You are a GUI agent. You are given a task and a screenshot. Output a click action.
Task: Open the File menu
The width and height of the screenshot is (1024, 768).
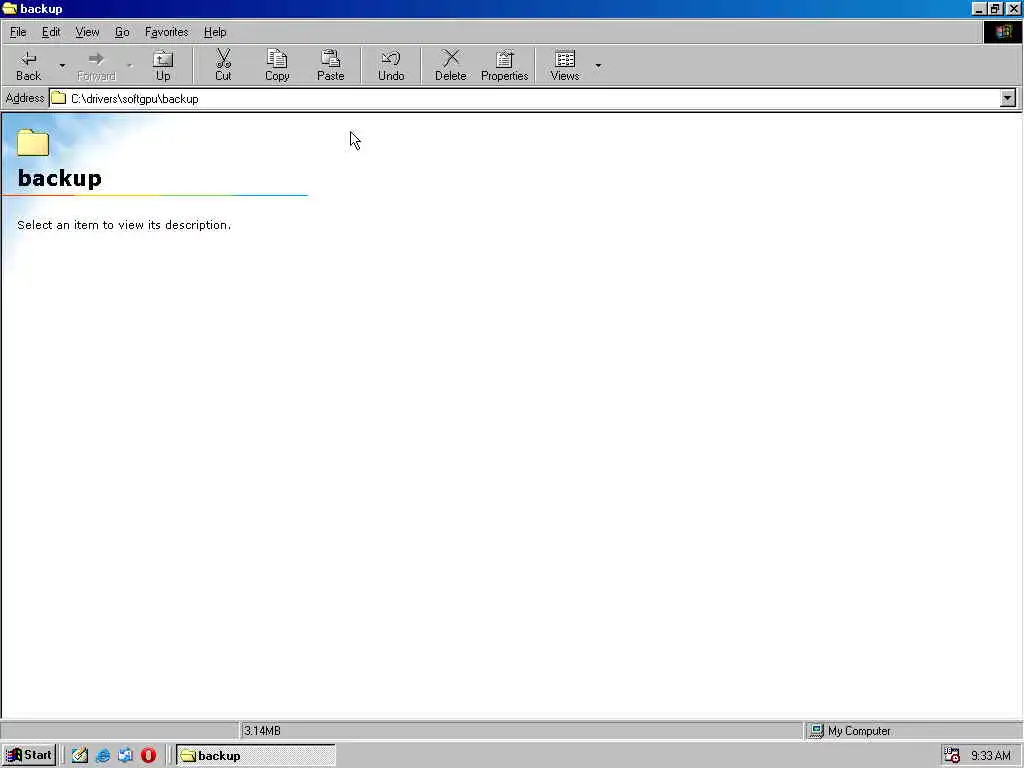18,32
